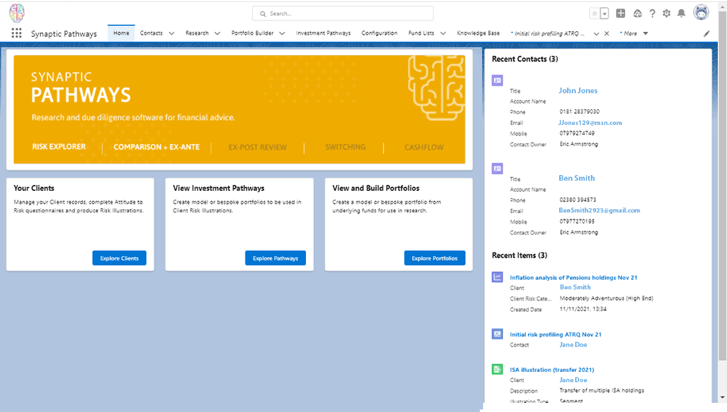Expand the Initial risk profiling tab chevron
The height and width of the screenshot is (412, 727).
pyautogui.click(x=596, y=33)
